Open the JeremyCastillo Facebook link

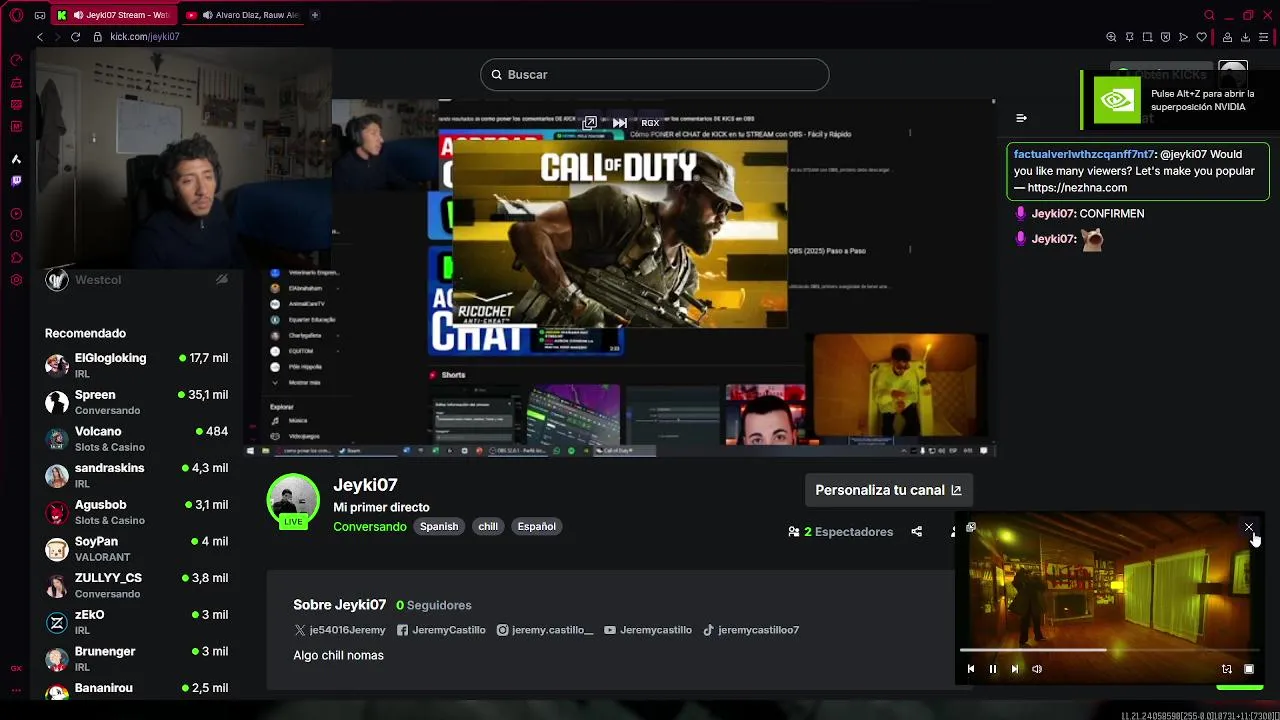coord(441,630)
